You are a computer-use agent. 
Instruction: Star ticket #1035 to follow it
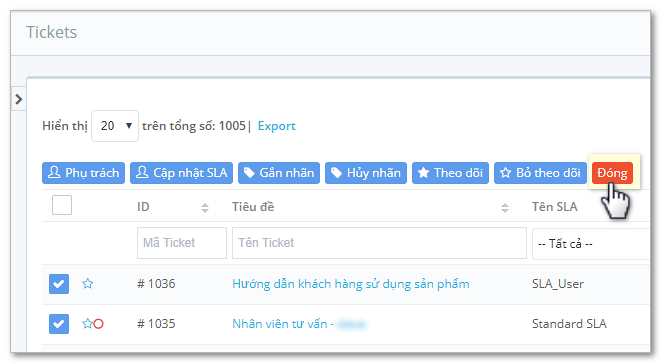[x=87, y=323]
